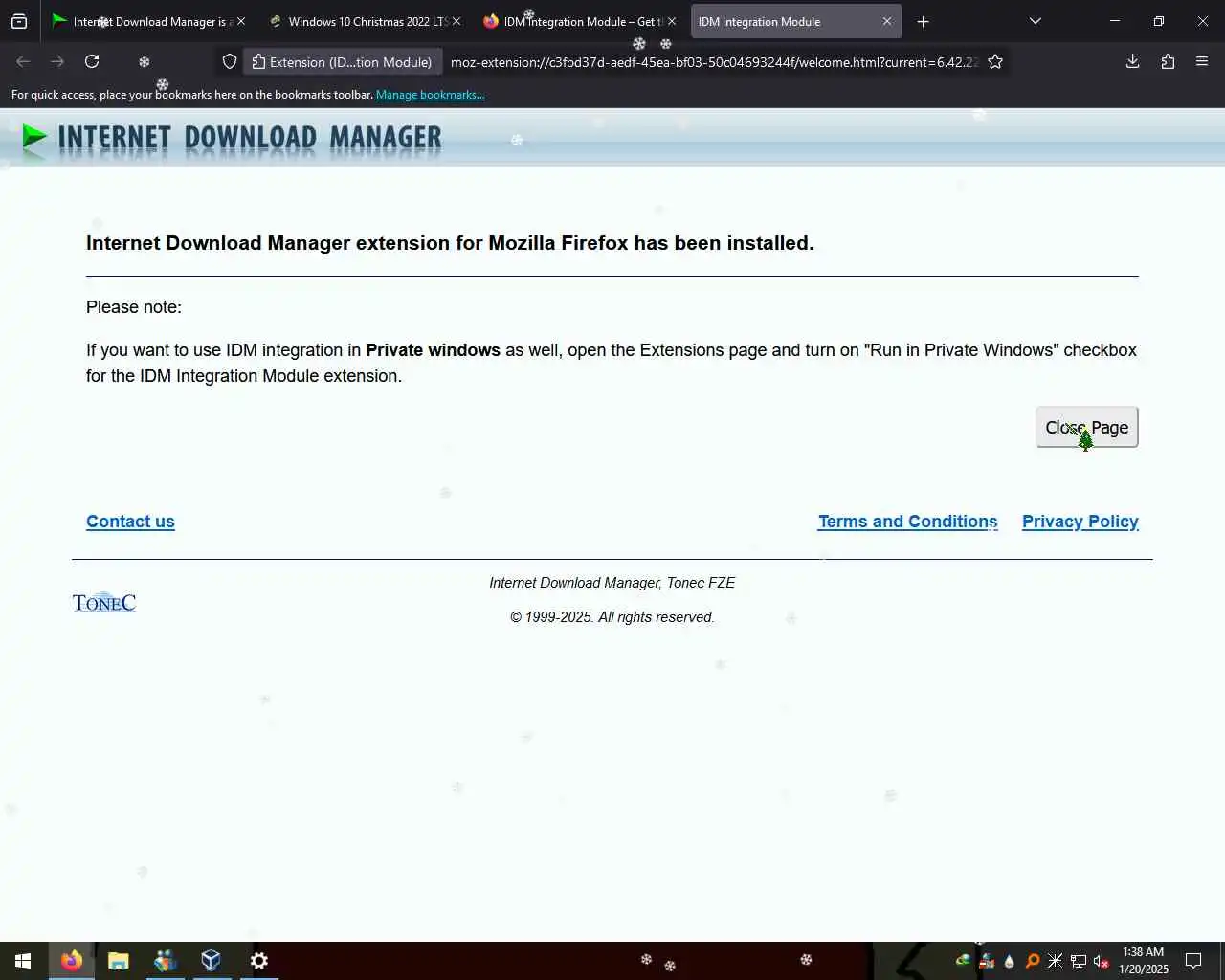Click the network icon in system tray
1225x980 pixels.
tap(1079, 961)
